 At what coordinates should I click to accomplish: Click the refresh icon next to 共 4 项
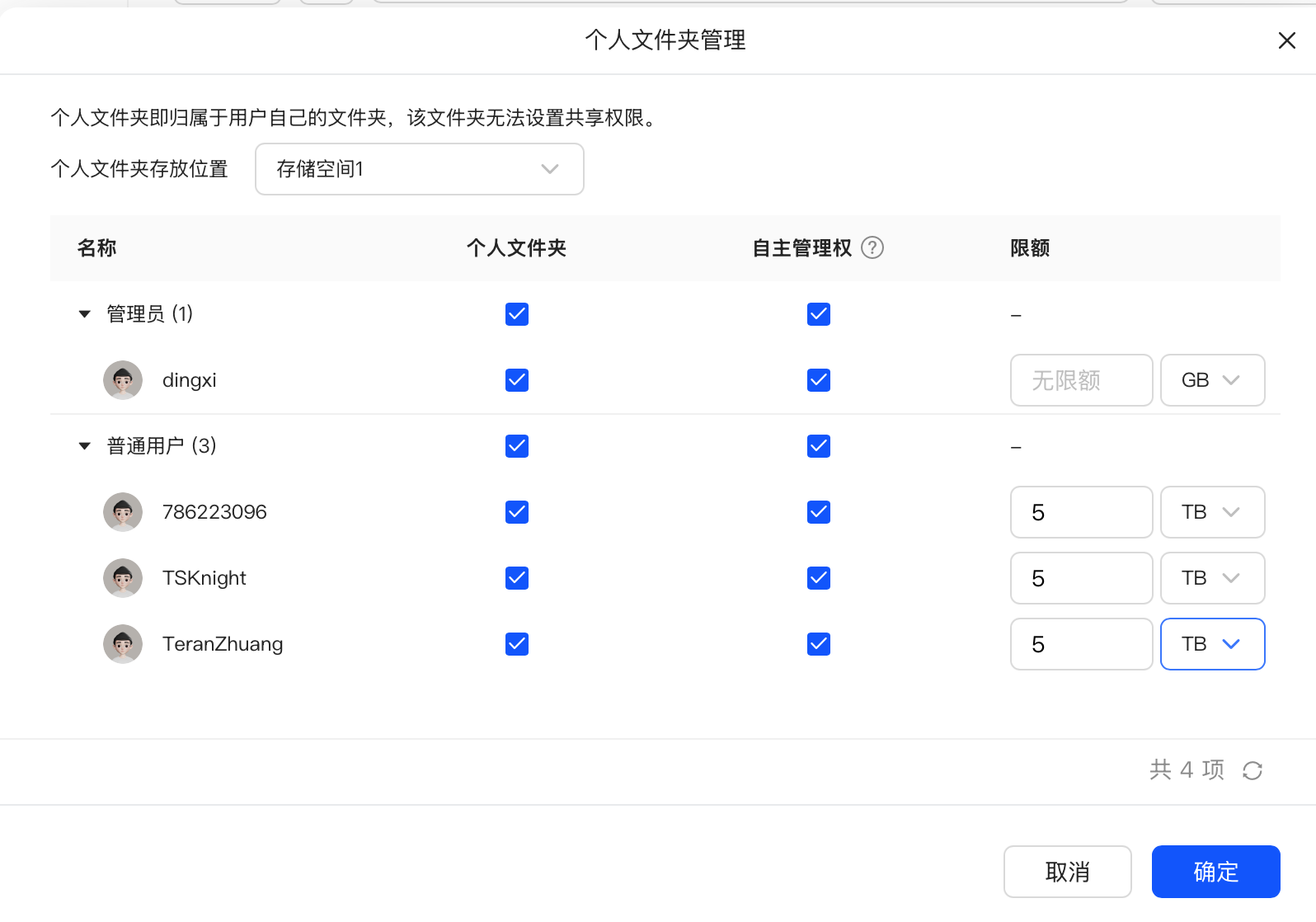click(1252, 770)
